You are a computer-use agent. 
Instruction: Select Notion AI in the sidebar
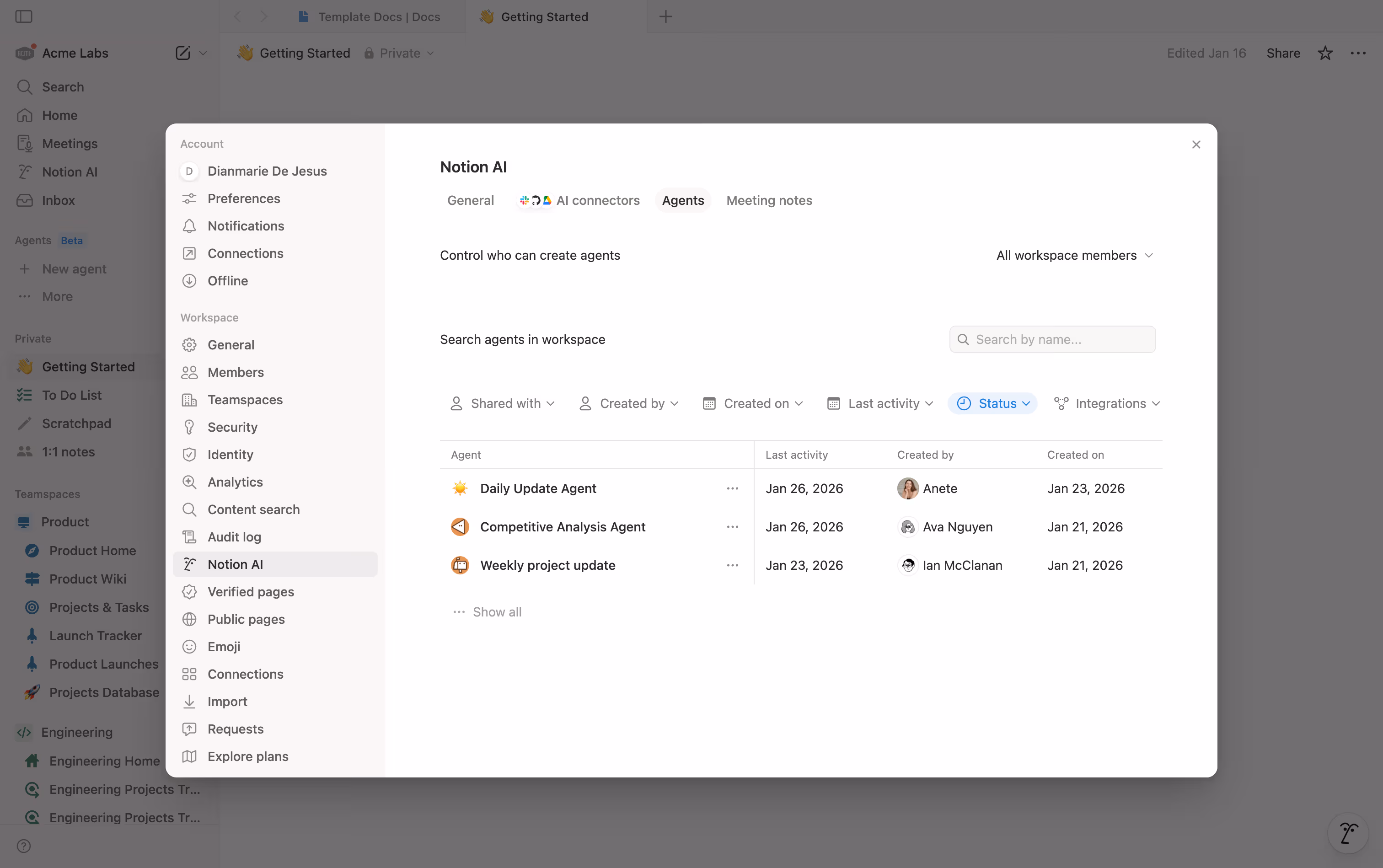[67, 171]
